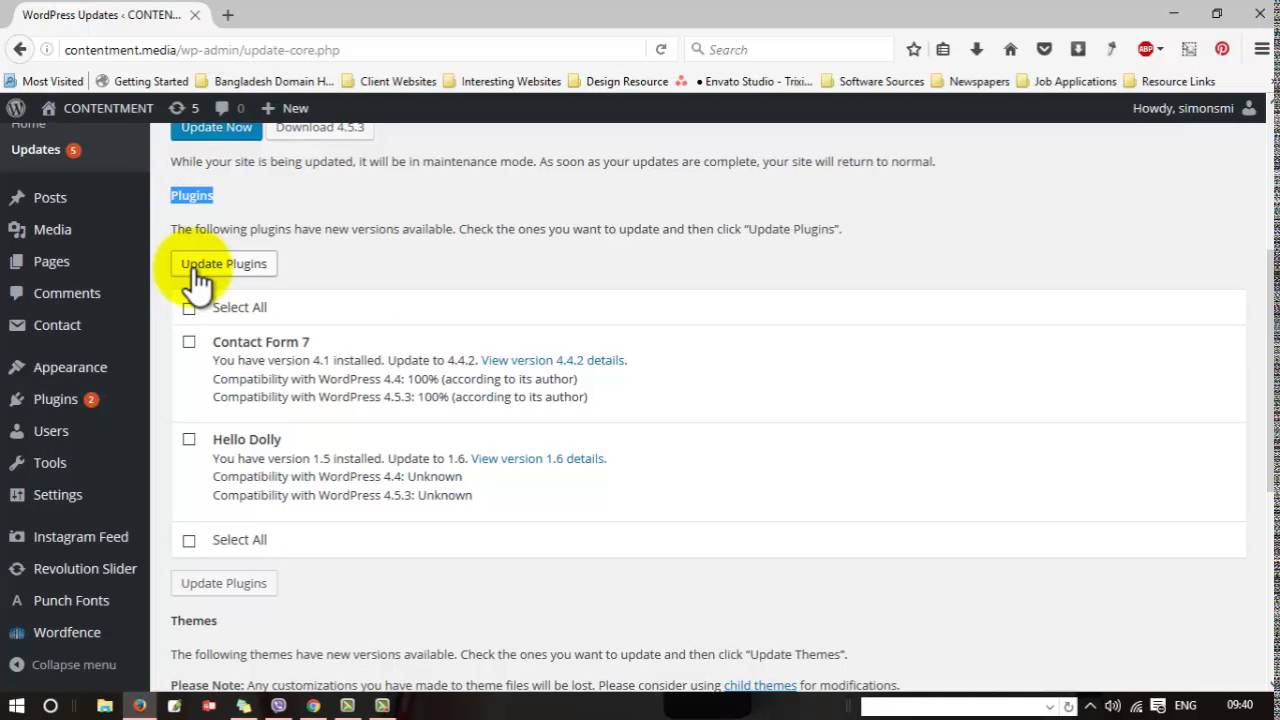Switch to Chrome on the taskbar
This screenshot has height=720, width=1280.
coord(313,705)
